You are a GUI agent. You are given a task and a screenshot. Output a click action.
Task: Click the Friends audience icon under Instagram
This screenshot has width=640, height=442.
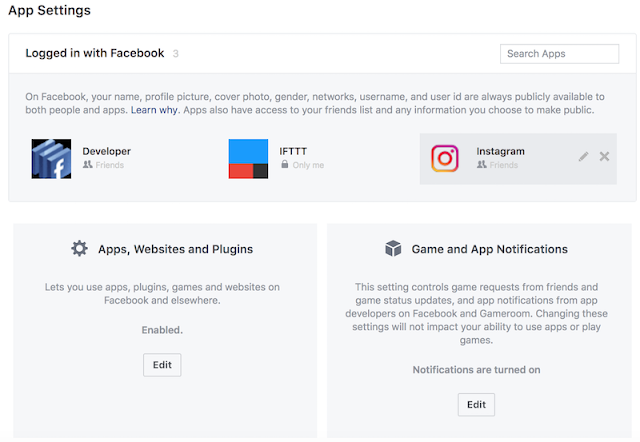482,164
